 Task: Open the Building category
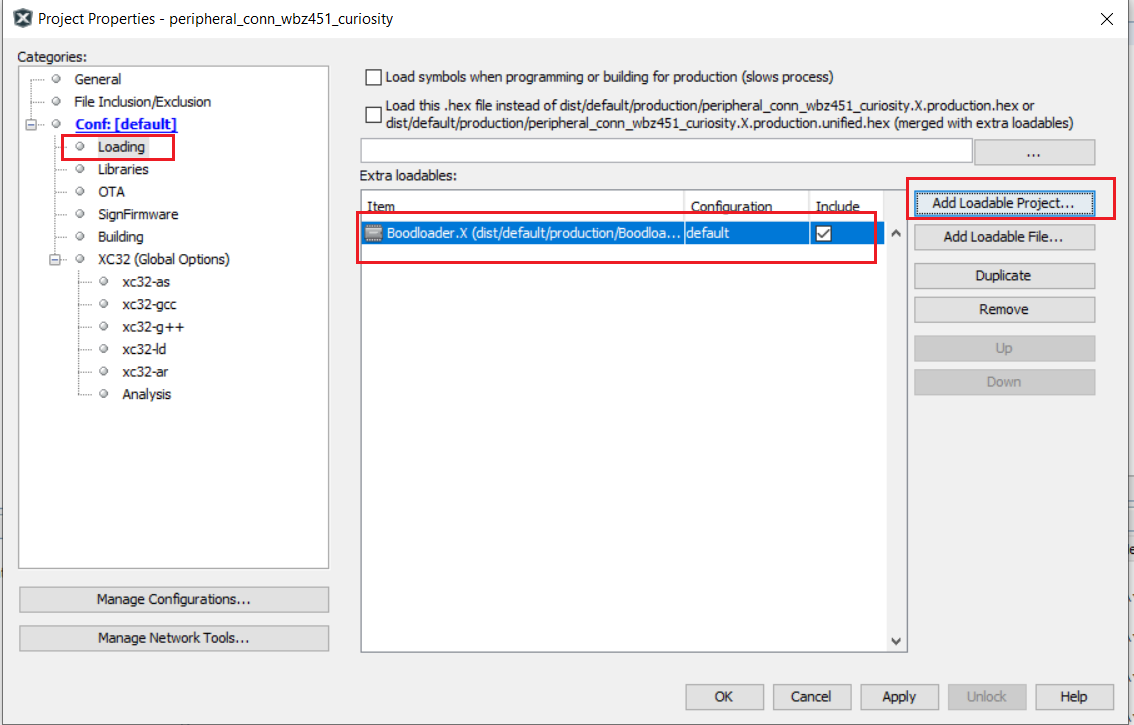point(120,237)
